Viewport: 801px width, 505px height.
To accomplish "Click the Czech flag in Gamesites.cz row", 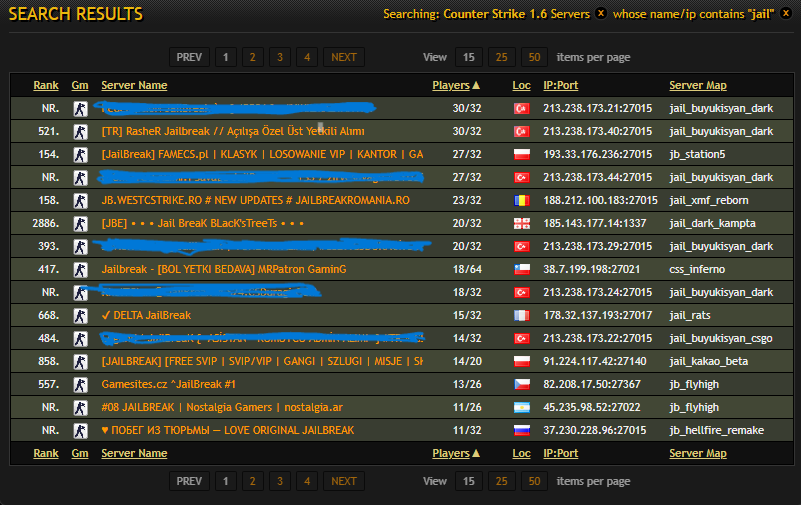I will (x=522, y=384).
